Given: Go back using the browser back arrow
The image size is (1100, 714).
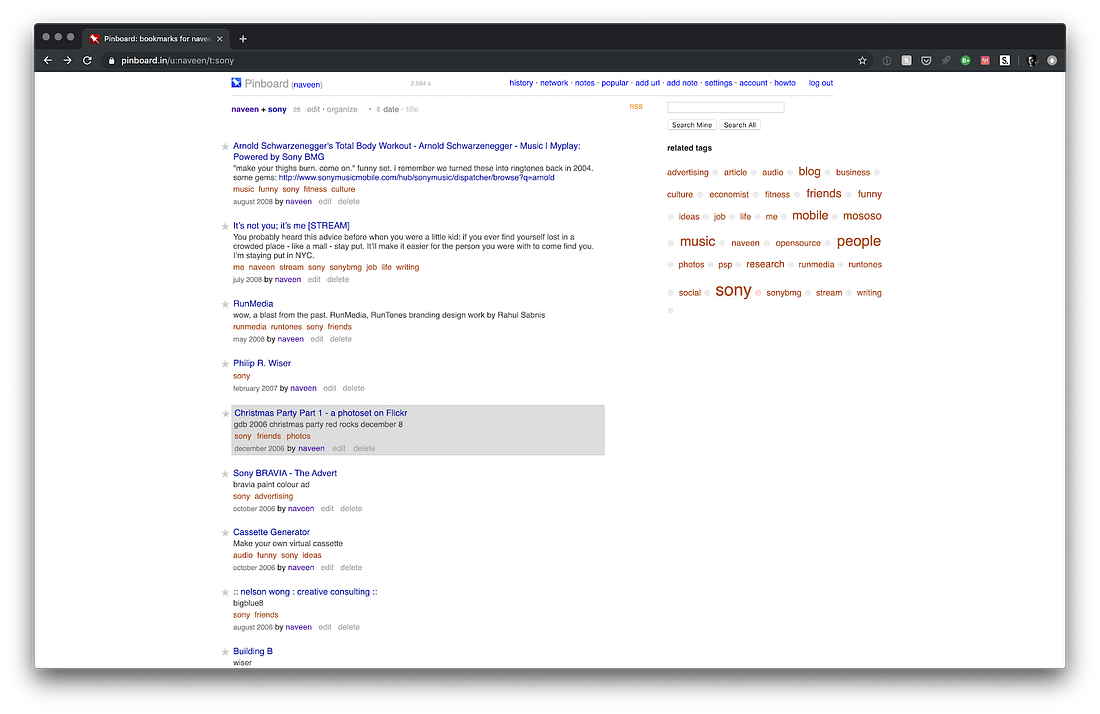Looking at the screenshot, I should [48, 60].
